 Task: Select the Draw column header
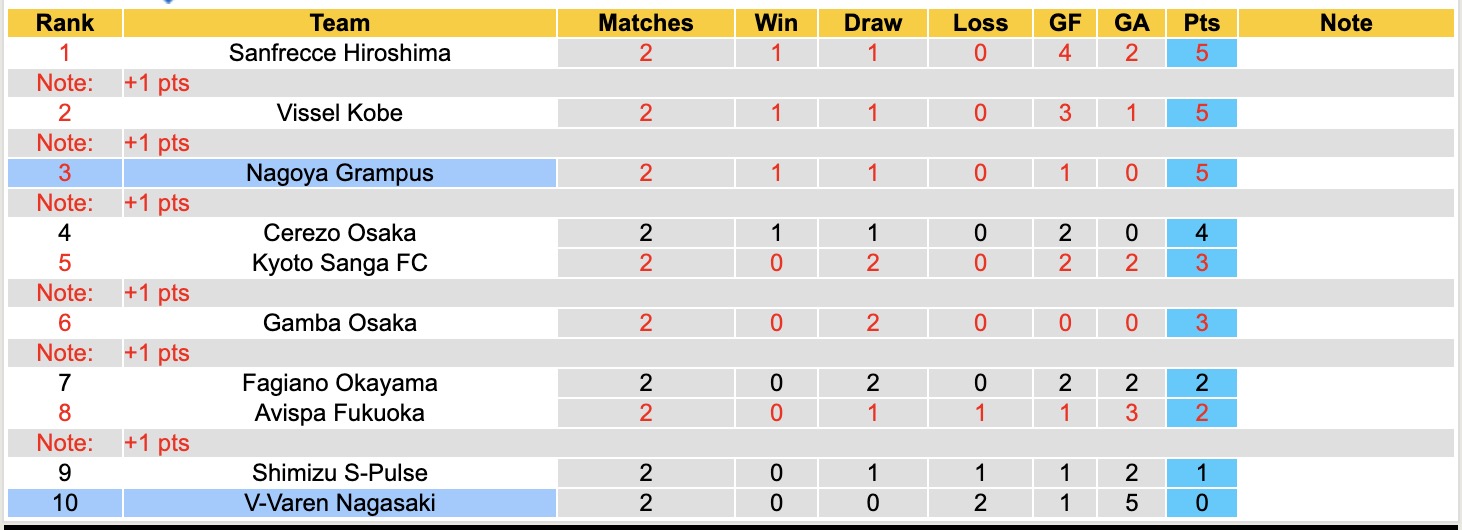pos(872,23)
